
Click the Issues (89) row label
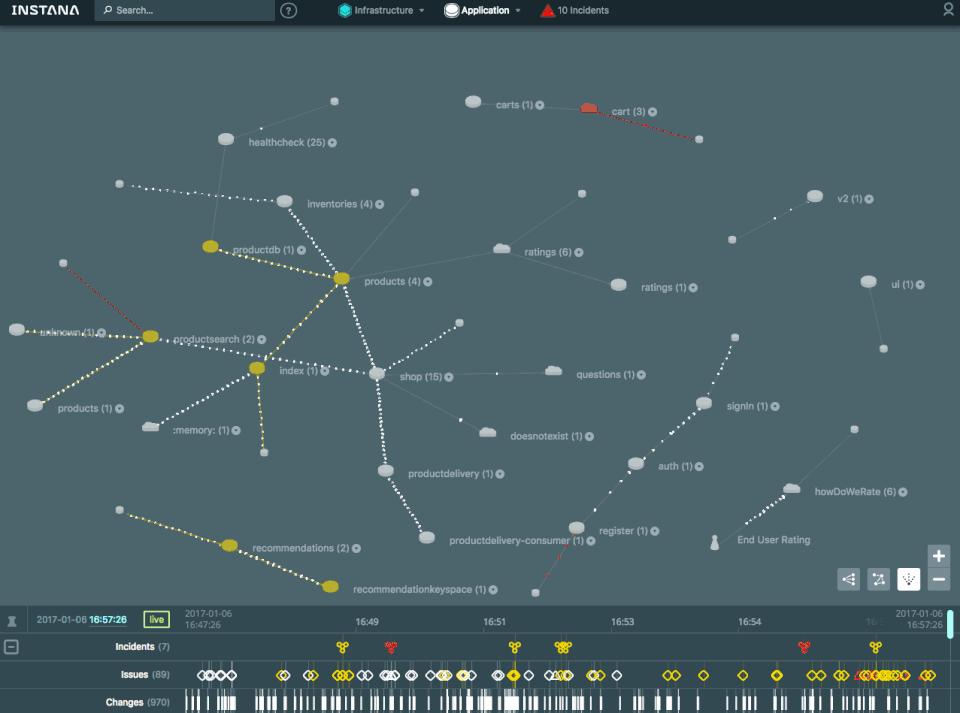pyautogui.click(x=144, y=674)
